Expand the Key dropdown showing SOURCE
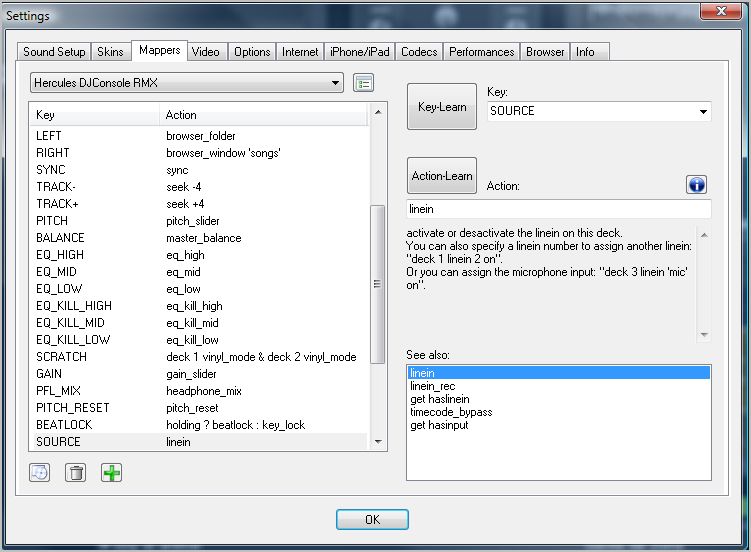This screenshot has height=552, width=751. point(598,111)
